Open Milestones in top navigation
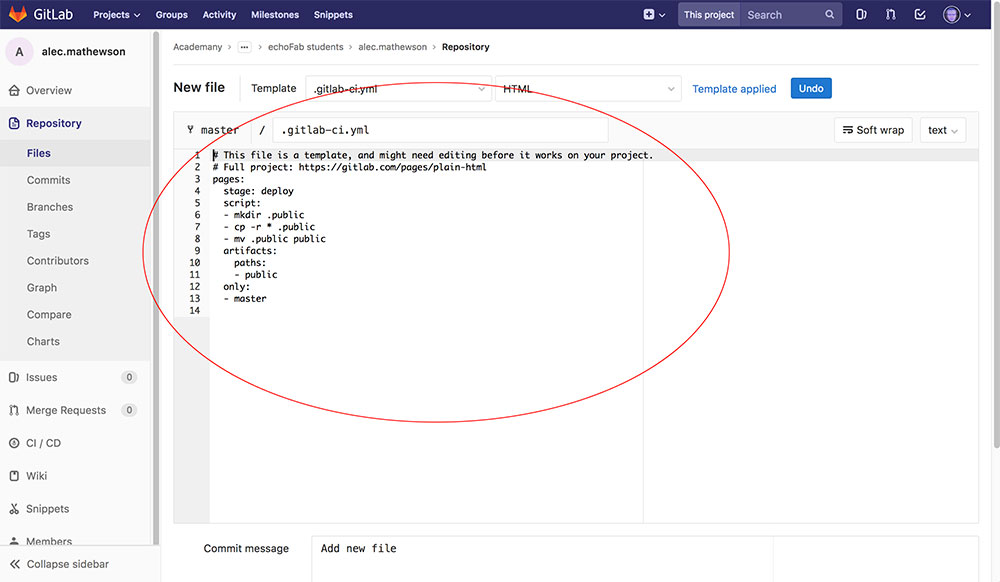Screen dimensions: 1000x582 275,15
